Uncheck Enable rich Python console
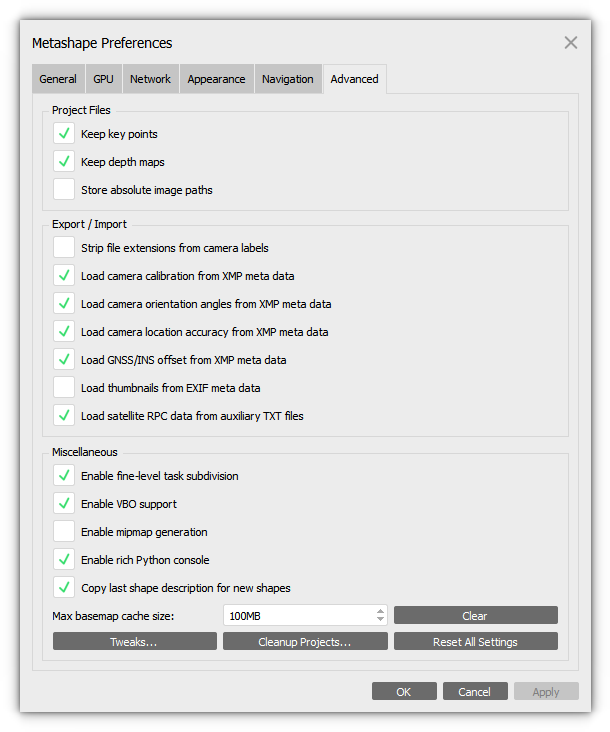The width and height of the screenshot is (610, 732). click(x=64, y=560)
